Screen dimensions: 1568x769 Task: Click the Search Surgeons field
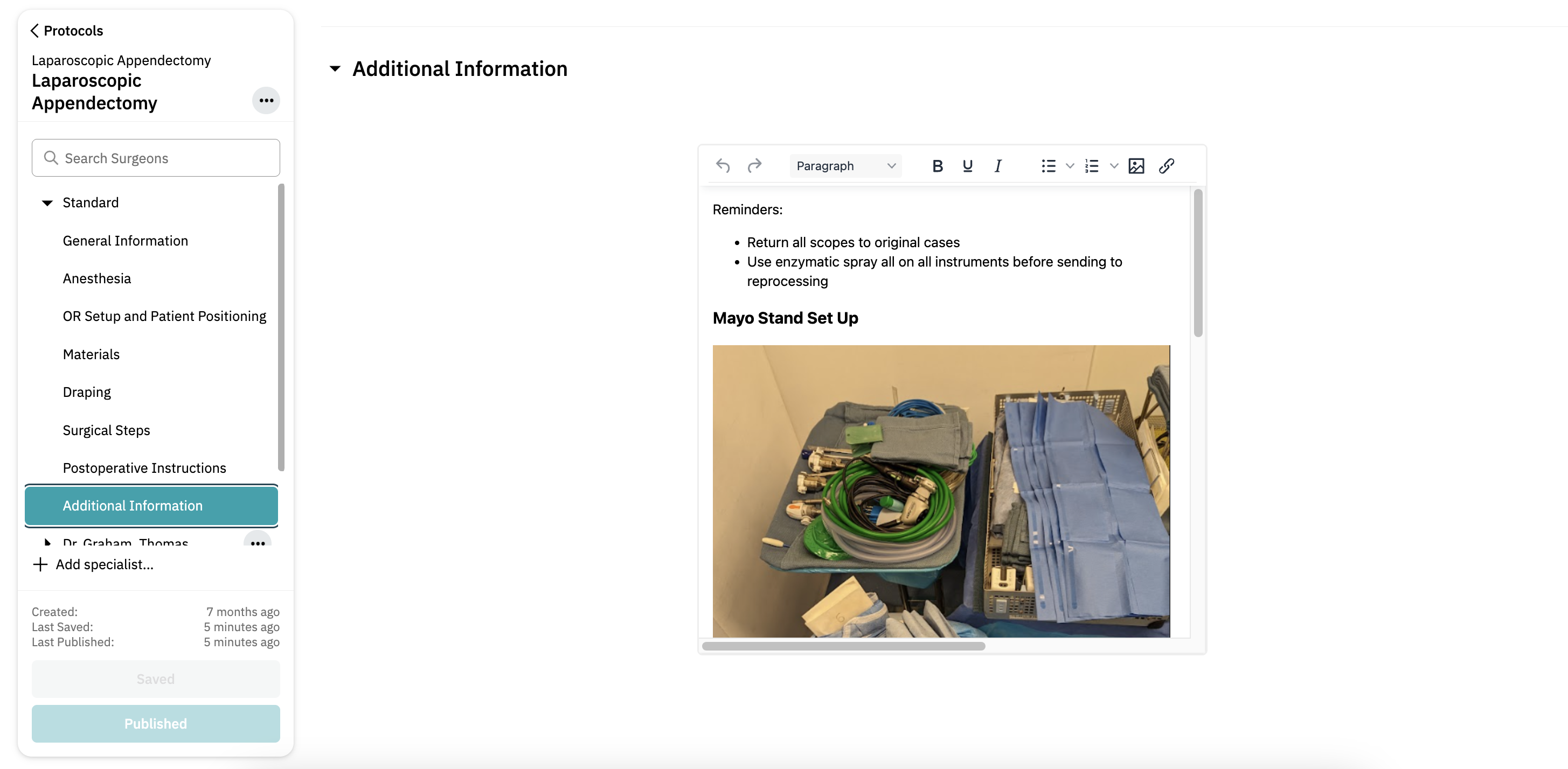156,158
